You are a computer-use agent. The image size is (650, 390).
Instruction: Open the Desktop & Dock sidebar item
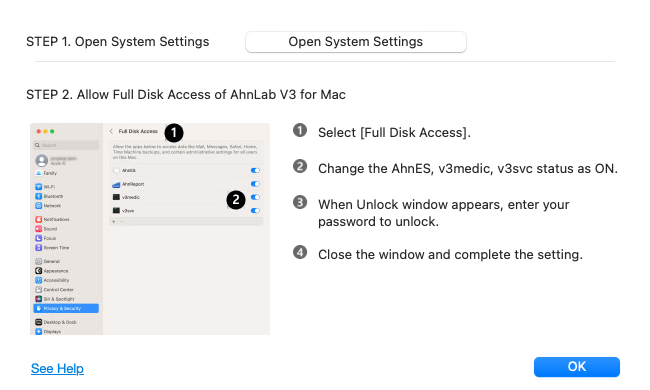click(x=56, y=322)
